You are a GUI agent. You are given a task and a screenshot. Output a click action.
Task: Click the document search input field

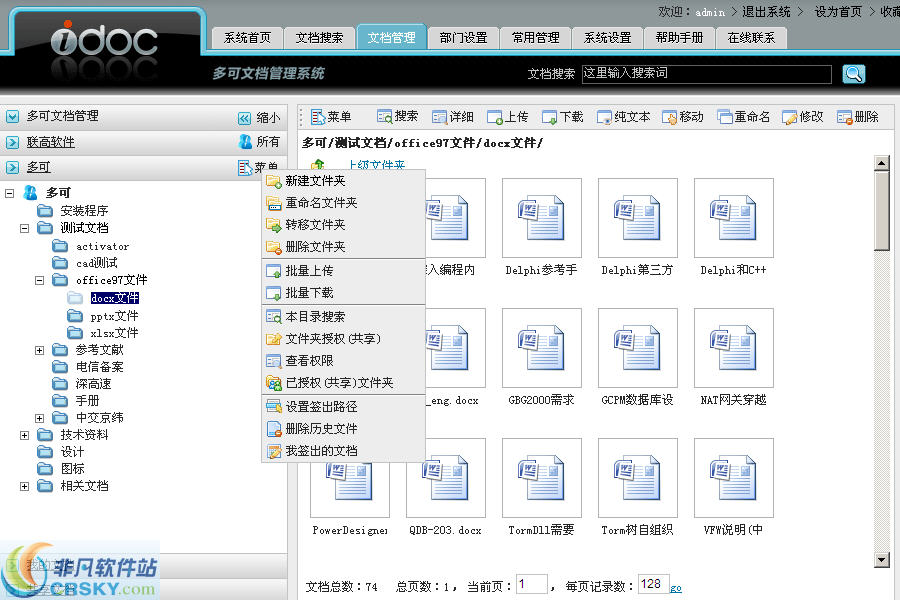(706, 74)
